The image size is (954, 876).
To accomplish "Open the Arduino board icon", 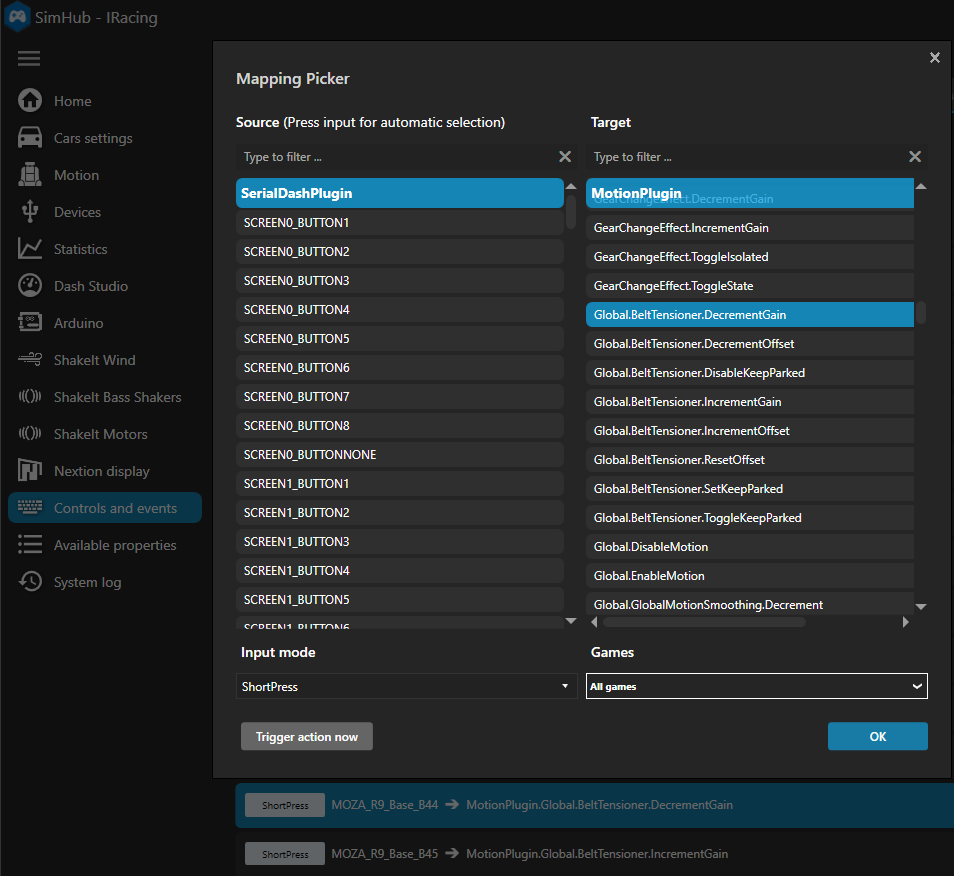I will (30, 323).
